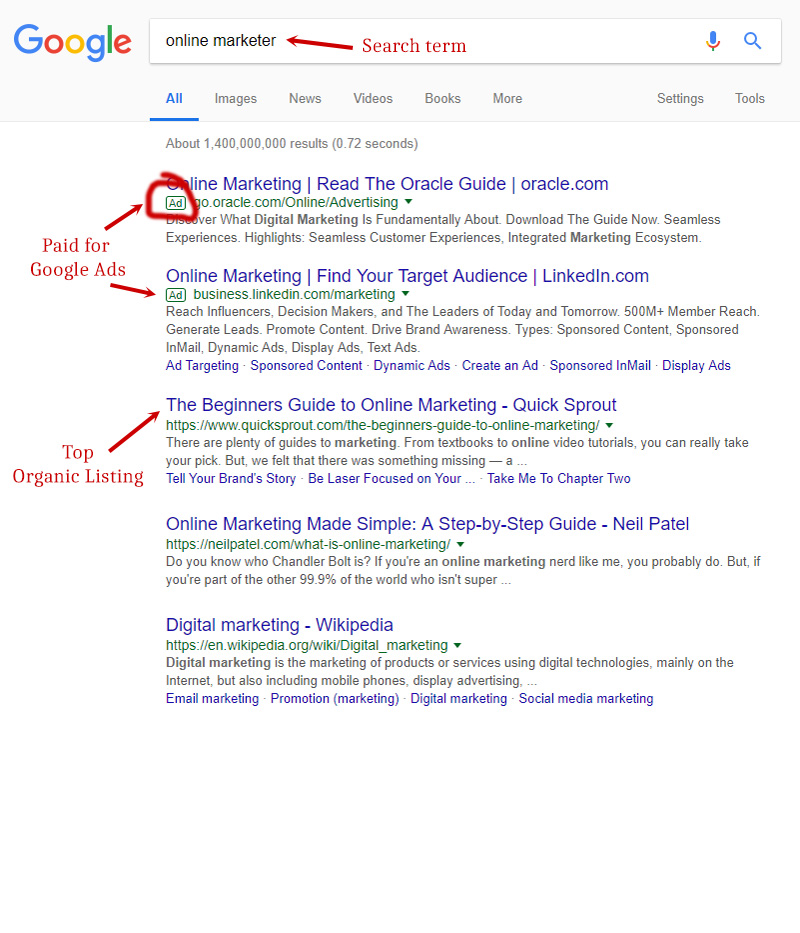
Task: Click the en.wikipedia.org green URL text
Action: coord(307,646)
